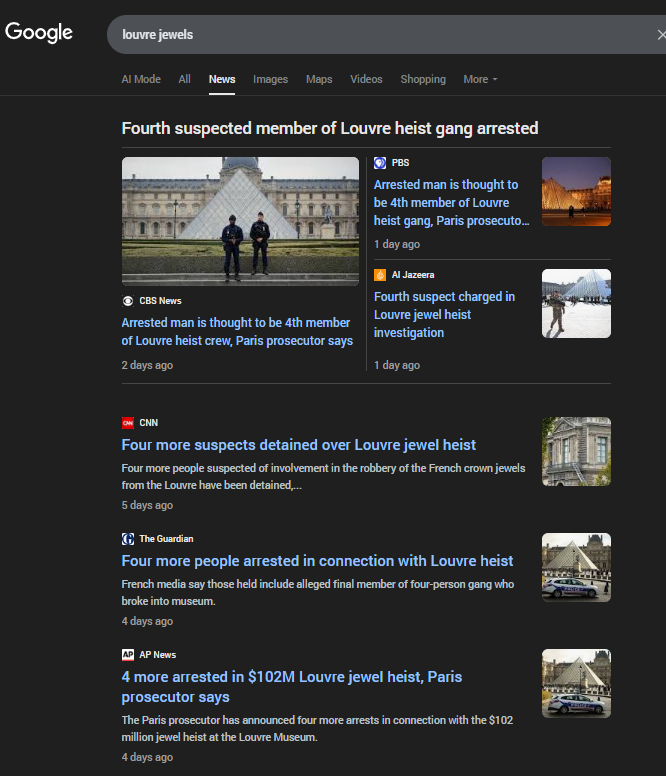Click the PBS source icon
Viewport: 666px width, 776px height.
click(380, 163)
